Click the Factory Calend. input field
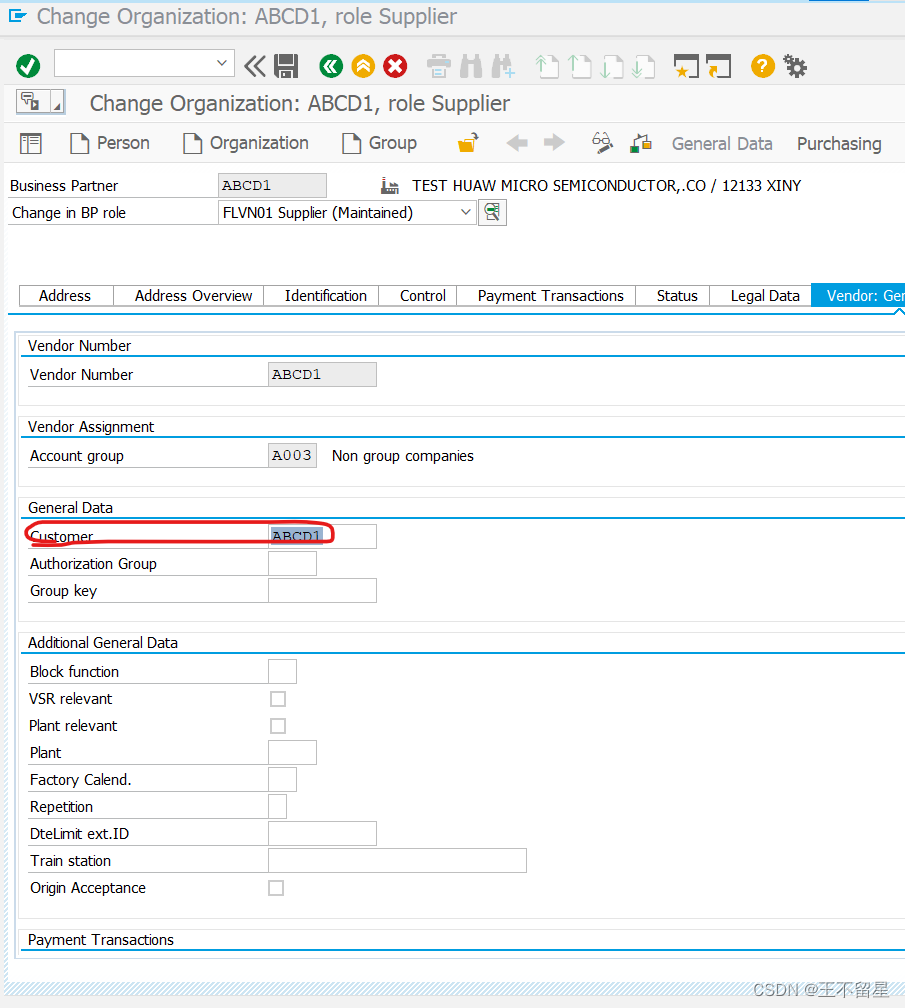The image size is (905, 1008). (x=282, y=779)
